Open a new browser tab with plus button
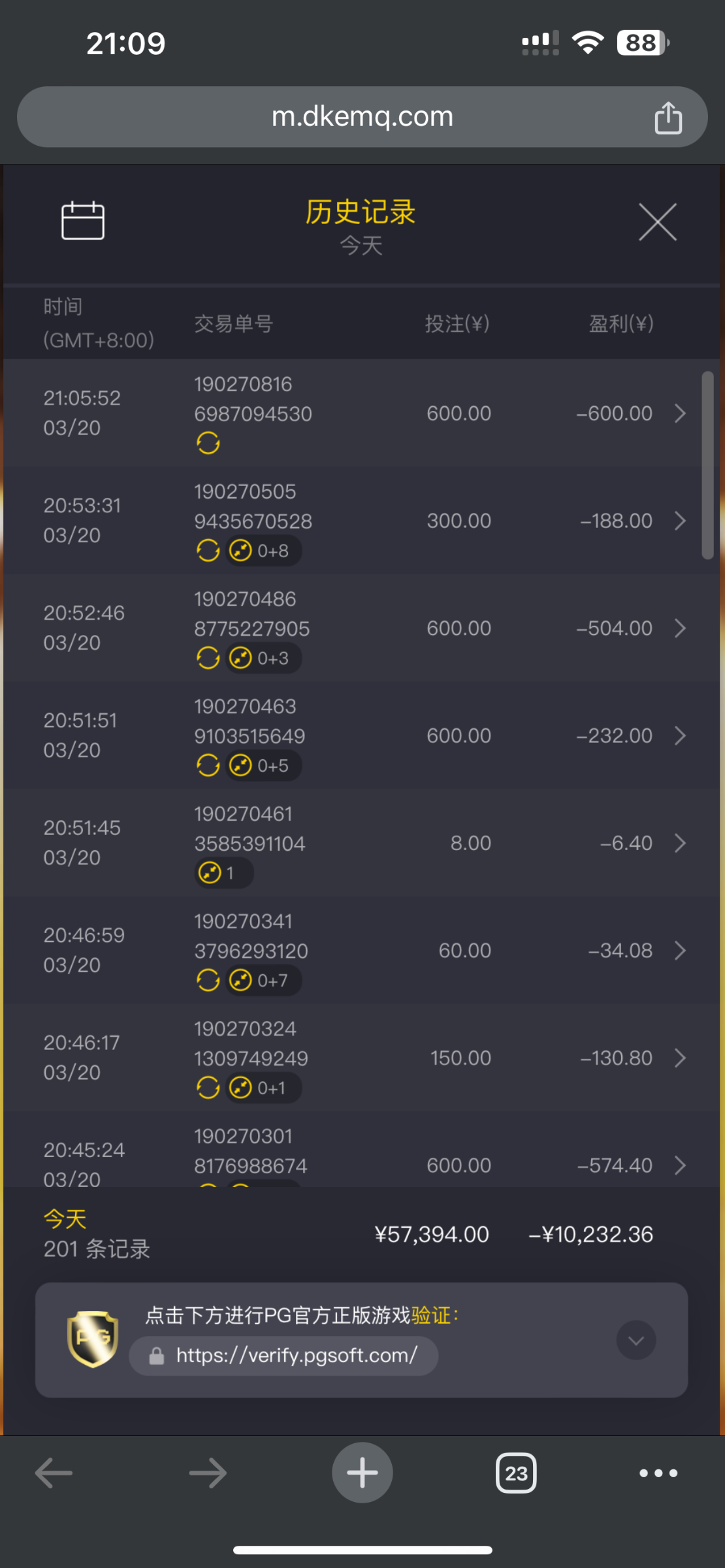 pos(362,1473)
